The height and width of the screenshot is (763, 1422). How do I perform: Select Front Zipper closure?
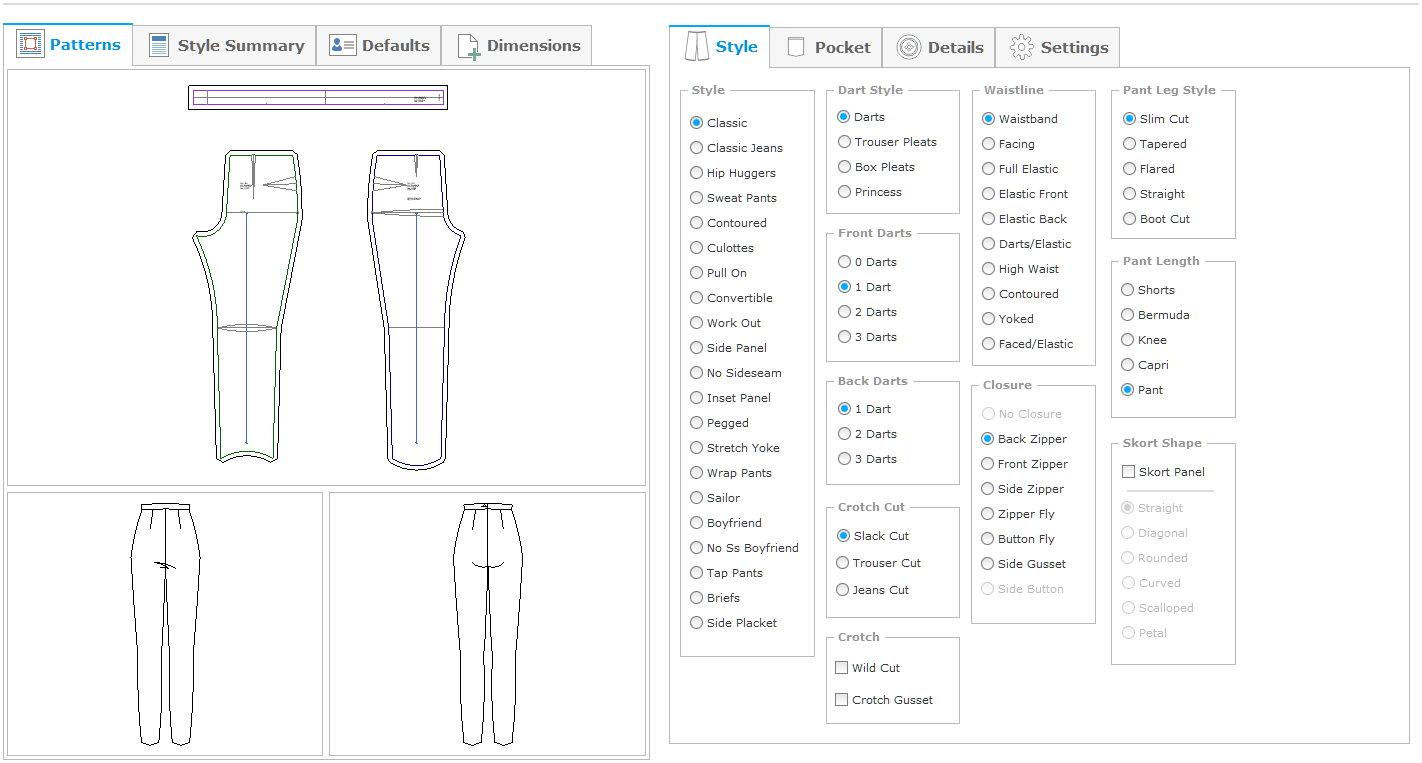(x=988, y=464)
